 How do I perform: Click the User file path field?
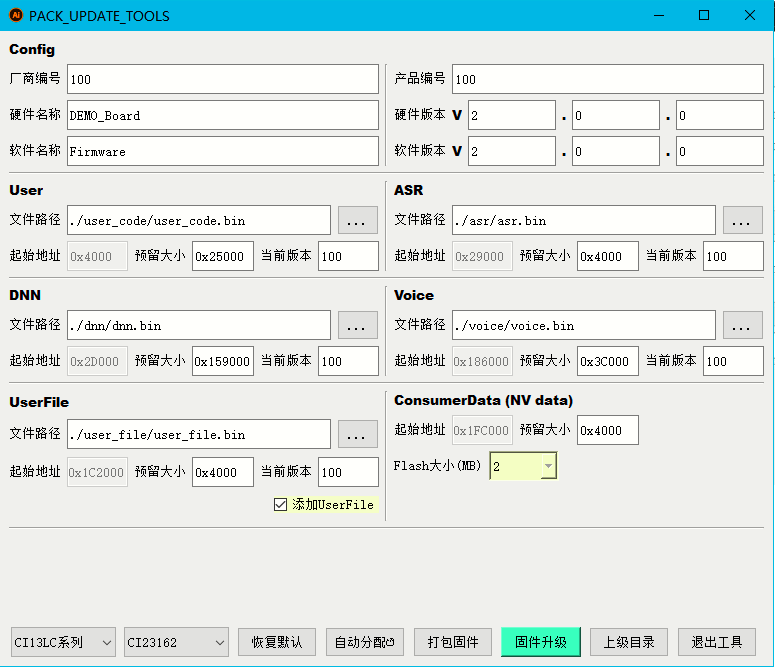click(199, 220)
